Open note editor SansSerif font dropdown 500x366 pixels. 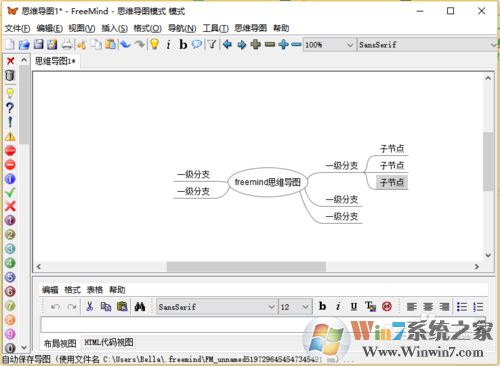(x=217, y=307)
